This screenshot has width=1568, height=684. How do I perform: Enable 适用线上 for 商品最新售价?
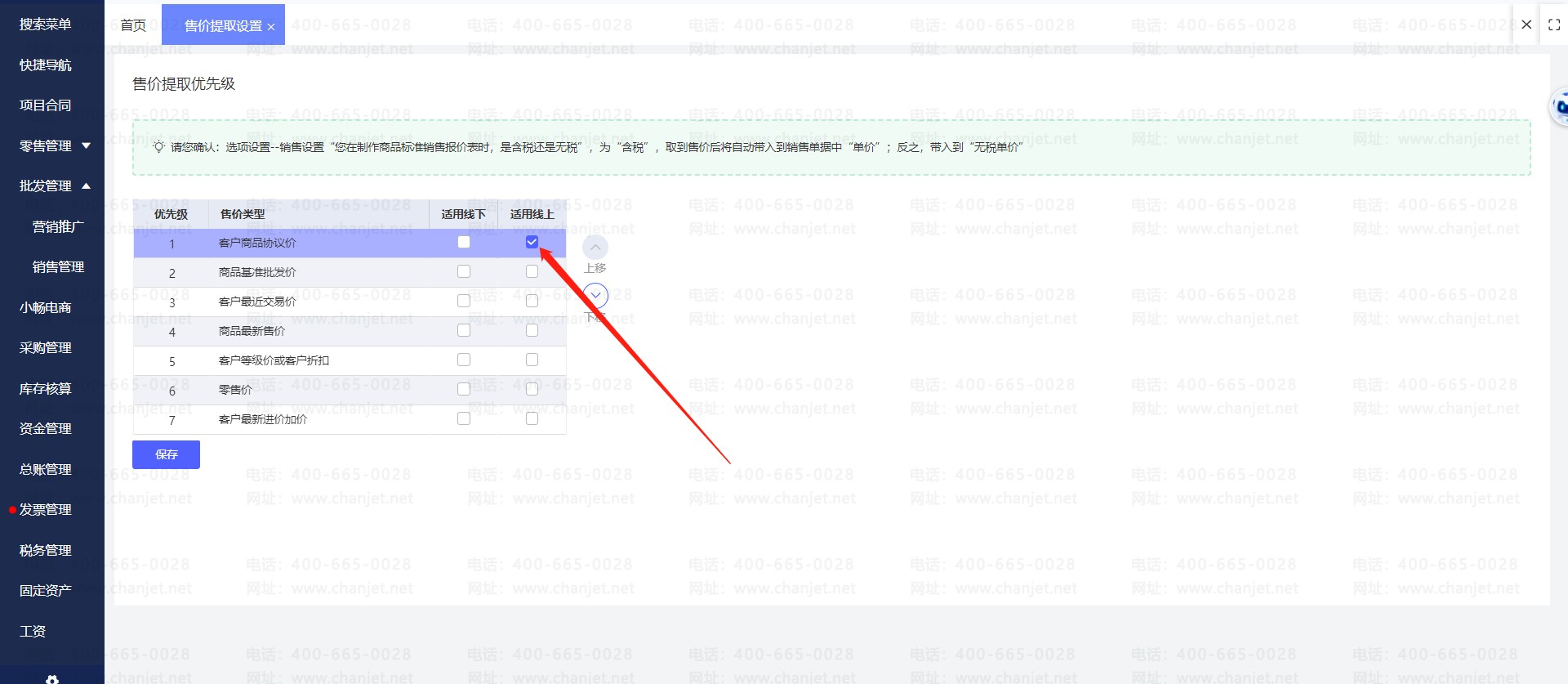click(x=532, y=330)
